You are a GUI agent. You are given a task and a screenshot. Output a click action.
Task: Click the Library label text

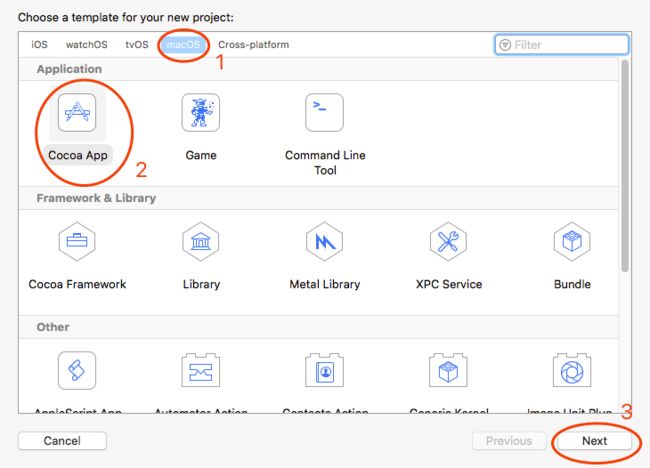tap(201, 284)
